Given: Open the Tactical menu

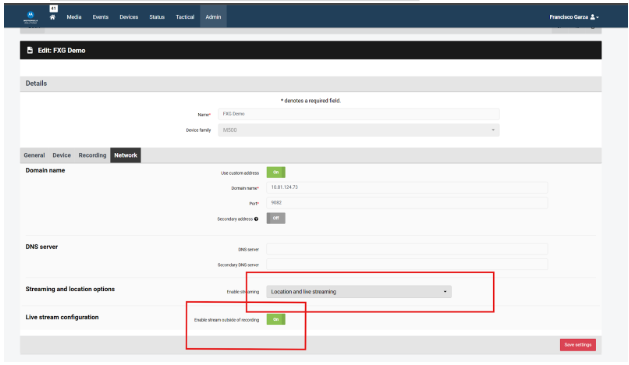Looking at the screenshot, I should click(185, 17).
